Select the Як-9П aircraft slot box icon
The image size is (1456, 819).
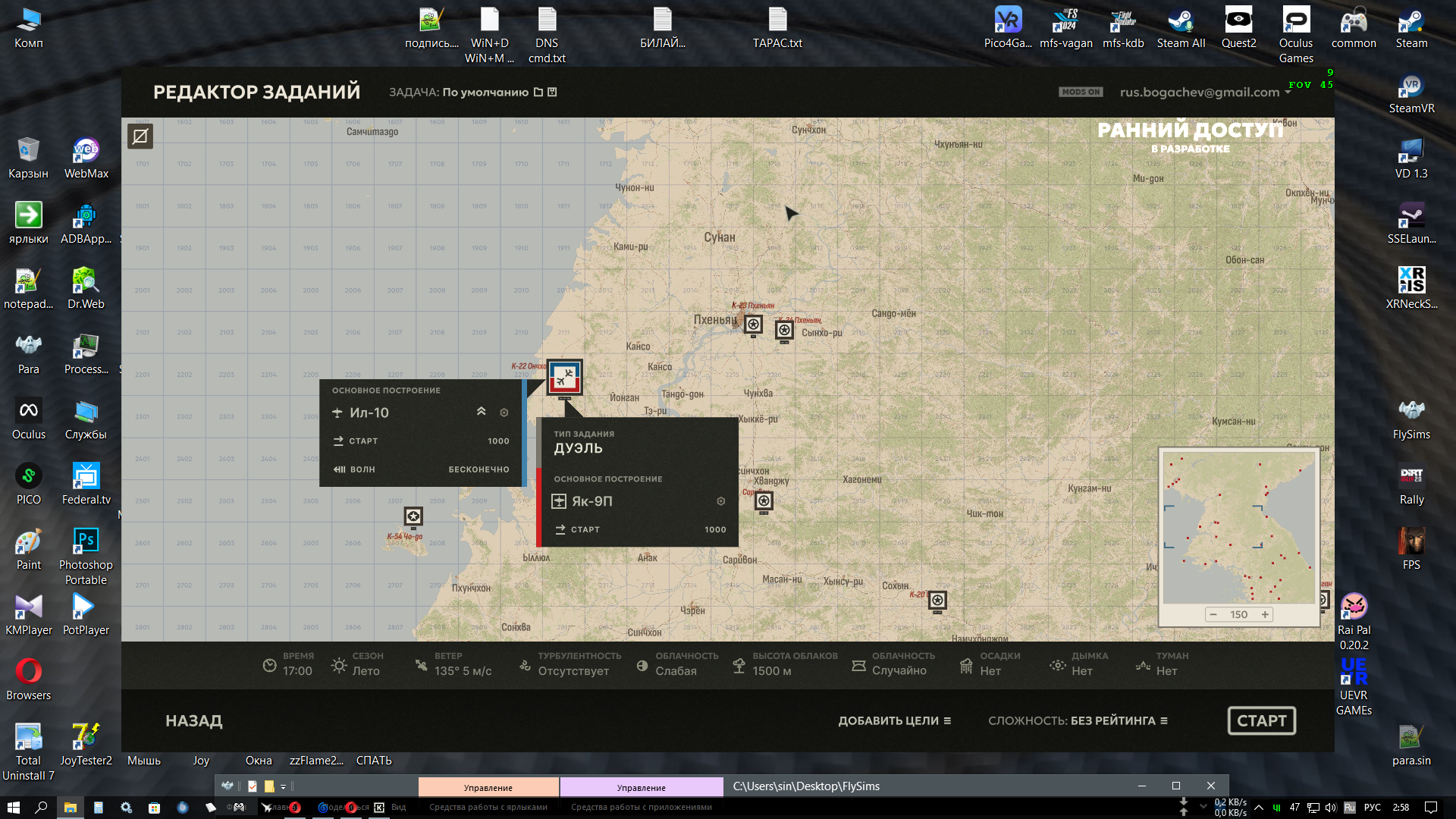pyautogui.click(x=559, y=501)
